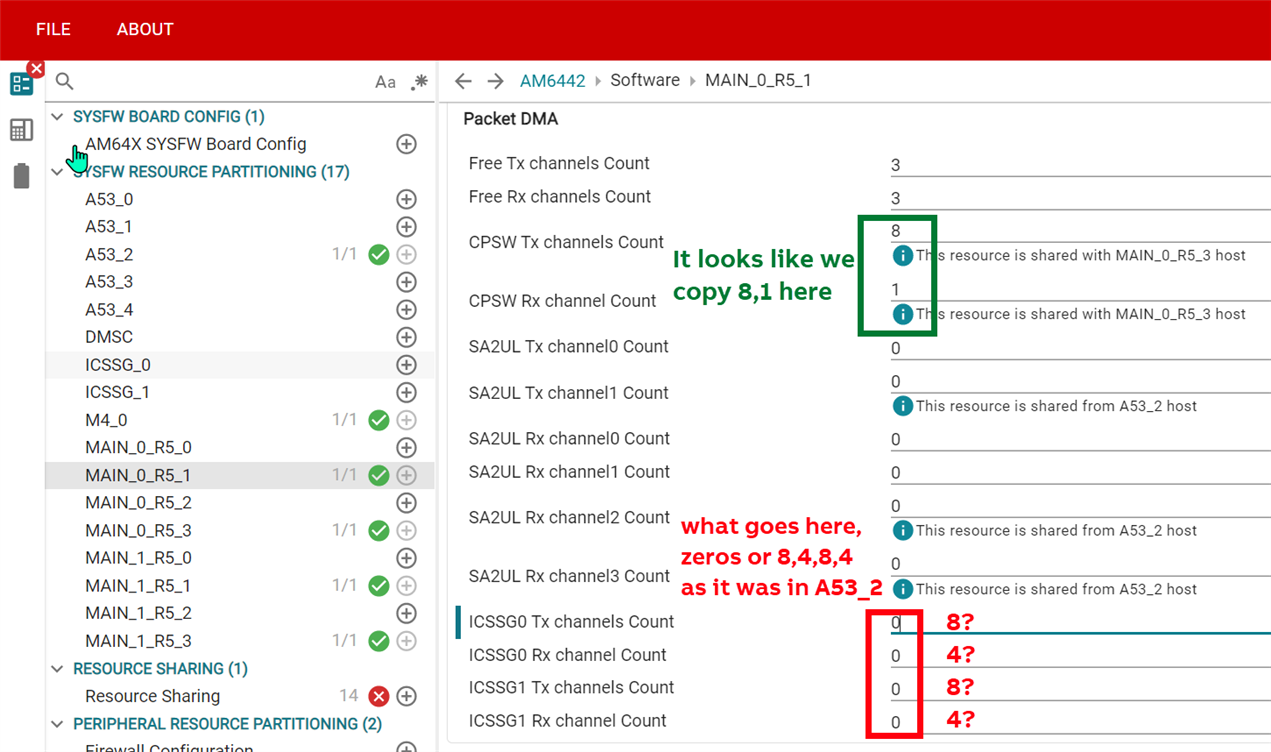Select DMSC tree item

(x=109, y=337)
